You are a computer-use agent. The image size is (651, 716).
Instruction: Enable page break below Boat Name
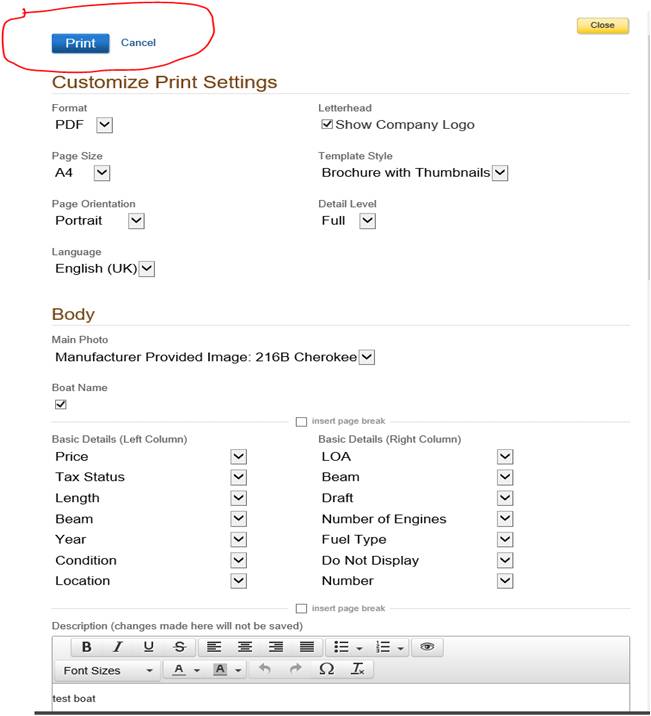[x=301, y=422]
